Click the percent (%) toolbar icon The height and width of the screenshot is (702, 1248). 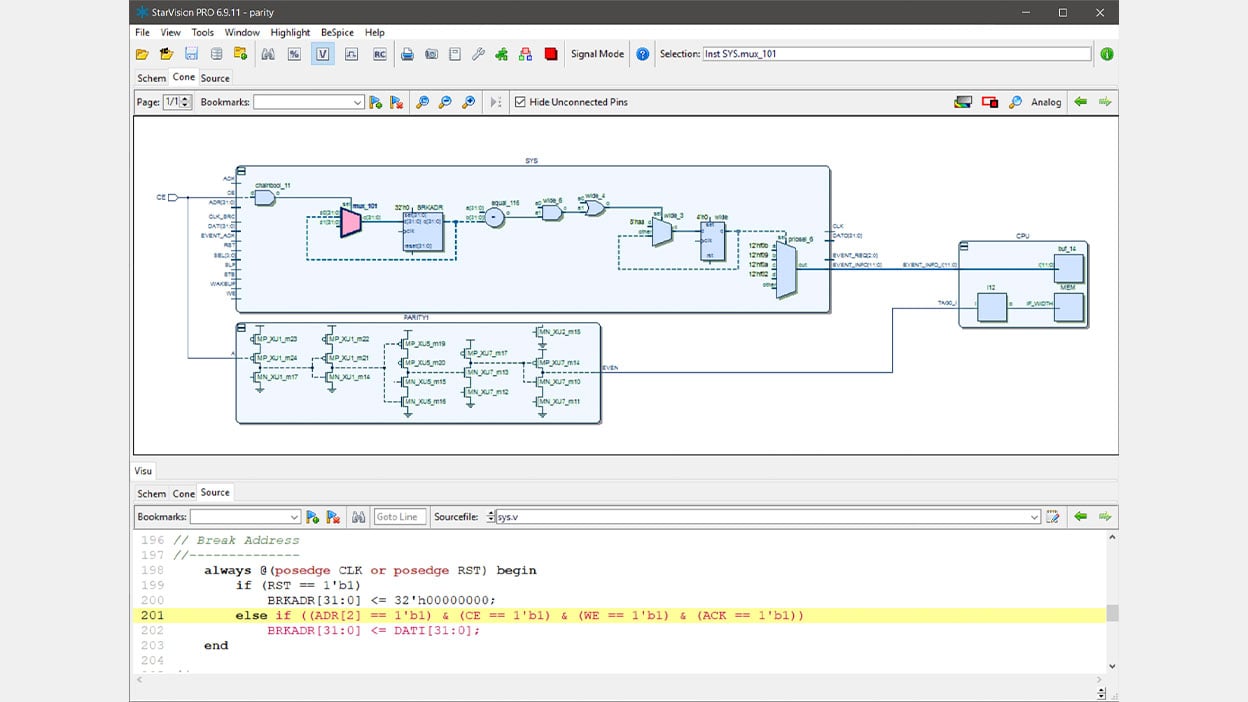point(294,54)
